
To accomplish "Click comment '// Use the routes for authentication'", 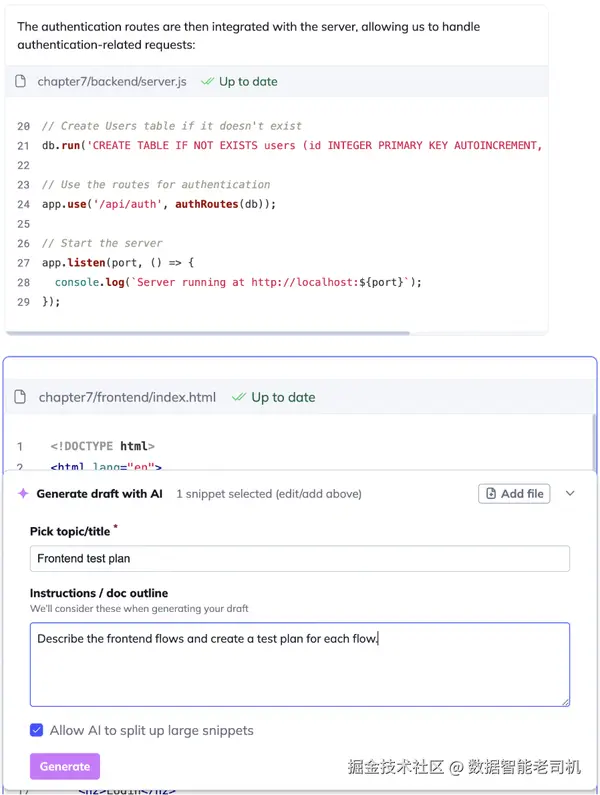I will pos(156,185).
